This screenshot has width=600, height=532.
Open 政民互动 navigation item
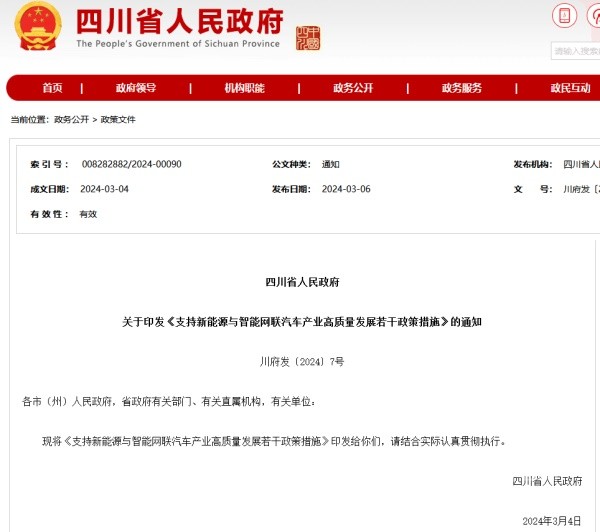[x=571, y=88]
